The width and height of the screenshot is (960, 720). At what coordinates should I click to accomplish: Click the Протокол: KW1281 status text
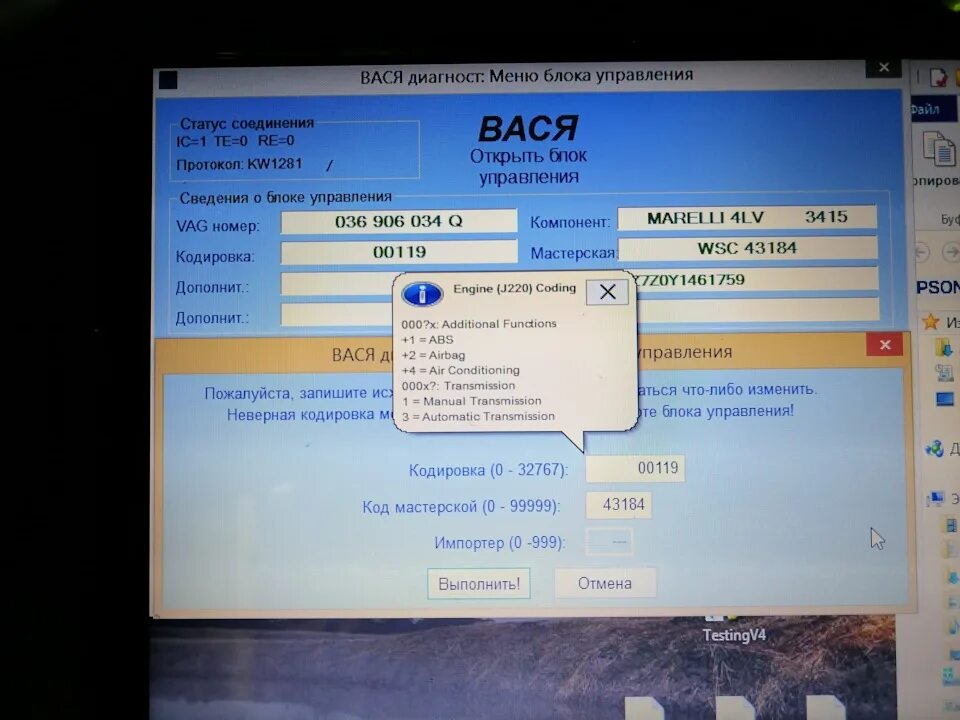click(x=239, y=164)
